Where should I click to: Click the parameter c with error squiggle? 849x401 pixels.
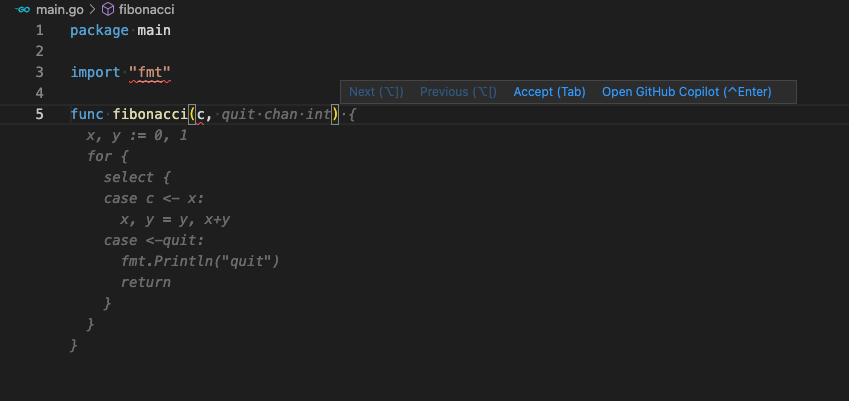(x=200, y=115)
